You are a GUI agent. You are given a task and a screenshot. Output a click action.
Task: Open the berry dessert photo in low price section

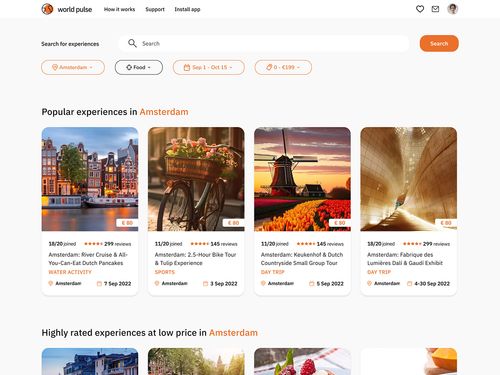(302, 361)
